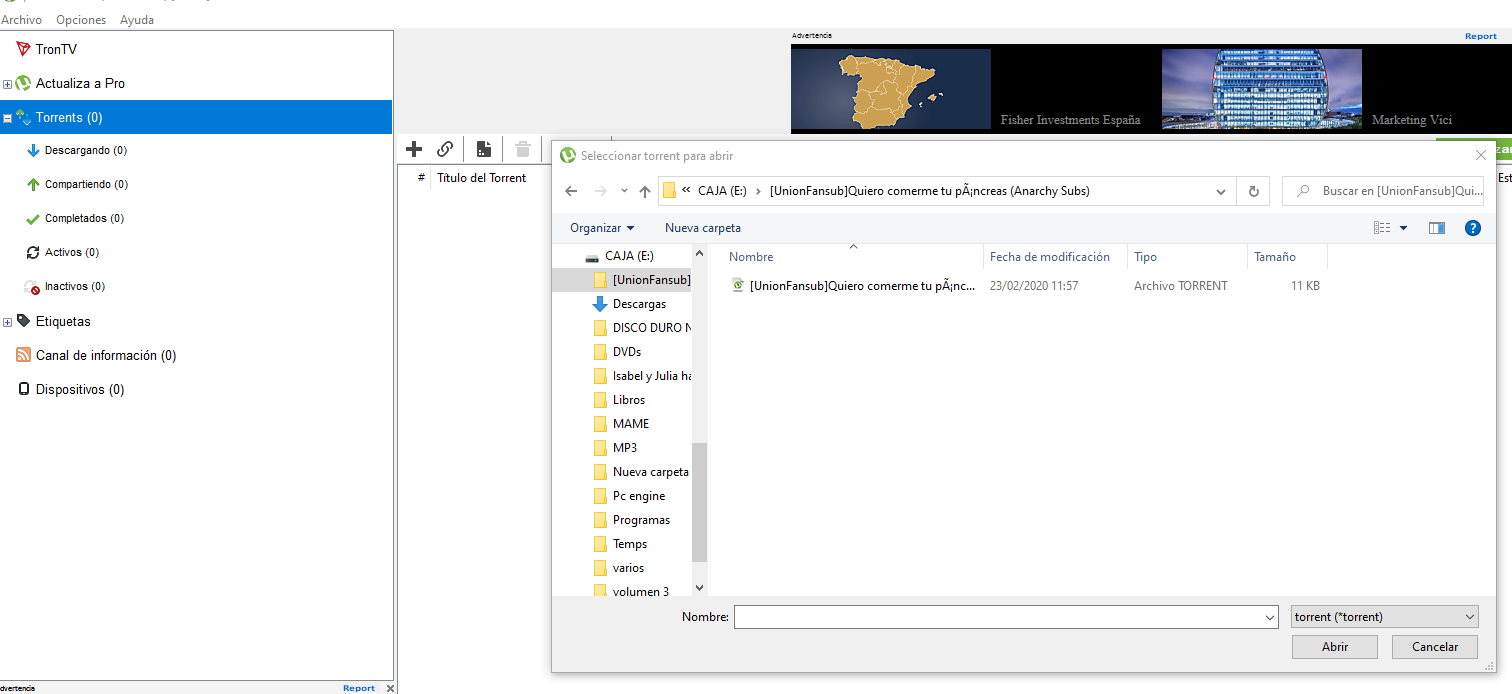
Task: Click the Create New Torrent file icon
Action: click(x=483, y=149)
